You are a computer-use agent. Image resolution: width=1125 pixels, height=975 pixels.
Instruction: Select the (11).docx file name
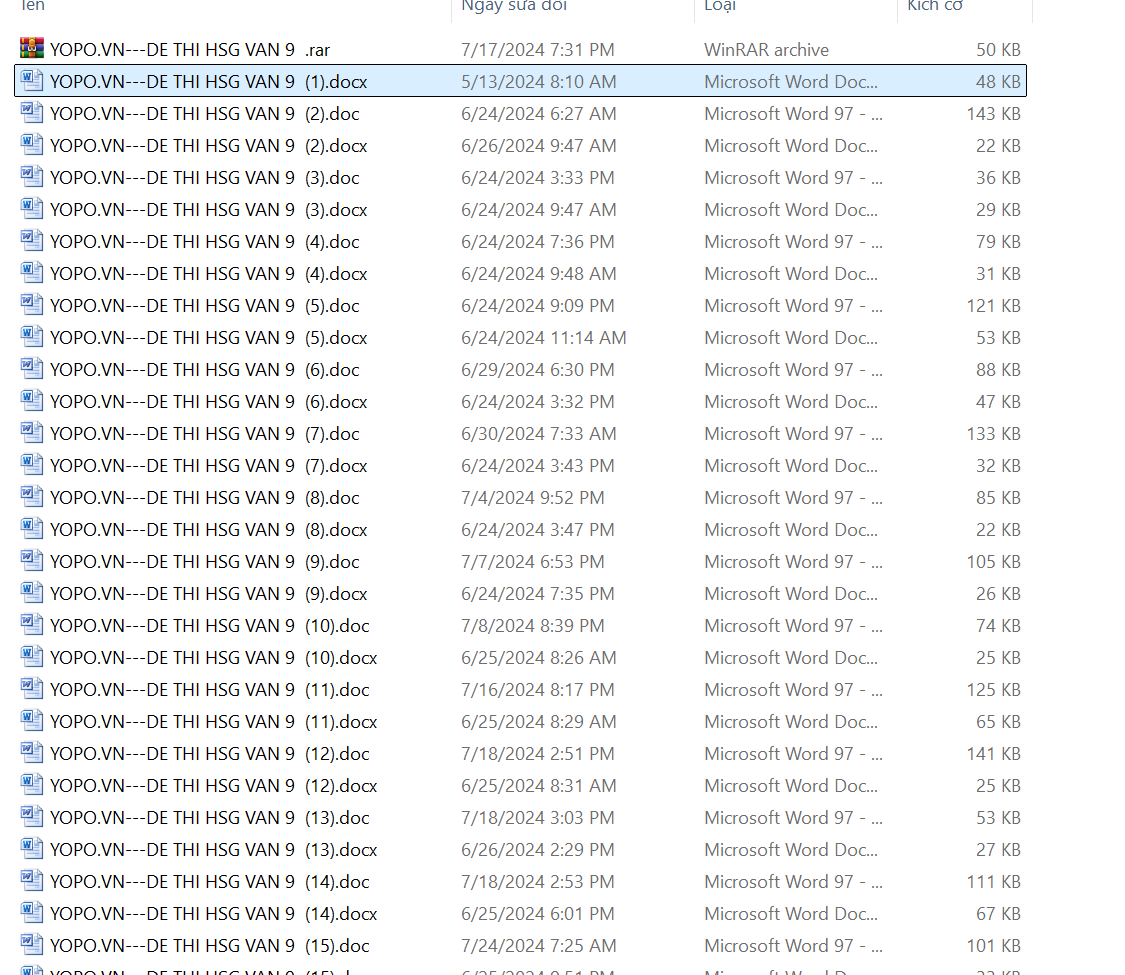pyautogui.click(x=213, y=721)
